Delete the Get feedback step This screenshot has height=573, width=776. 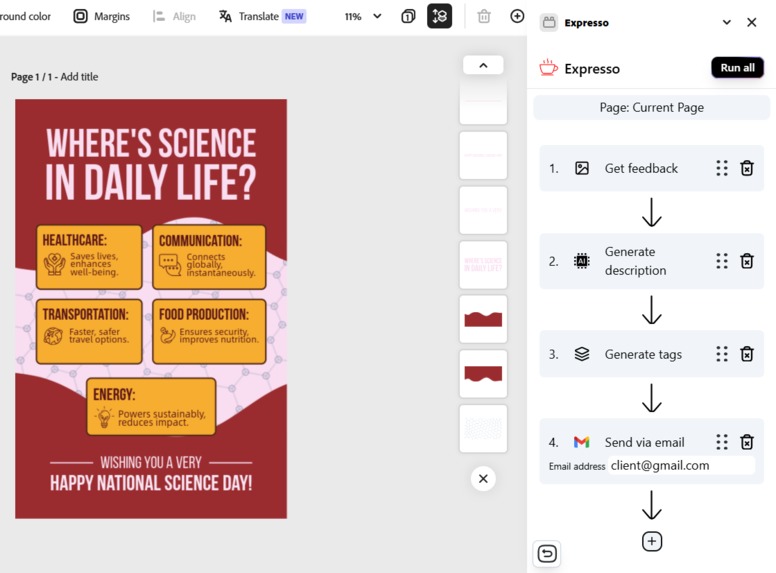747,168
